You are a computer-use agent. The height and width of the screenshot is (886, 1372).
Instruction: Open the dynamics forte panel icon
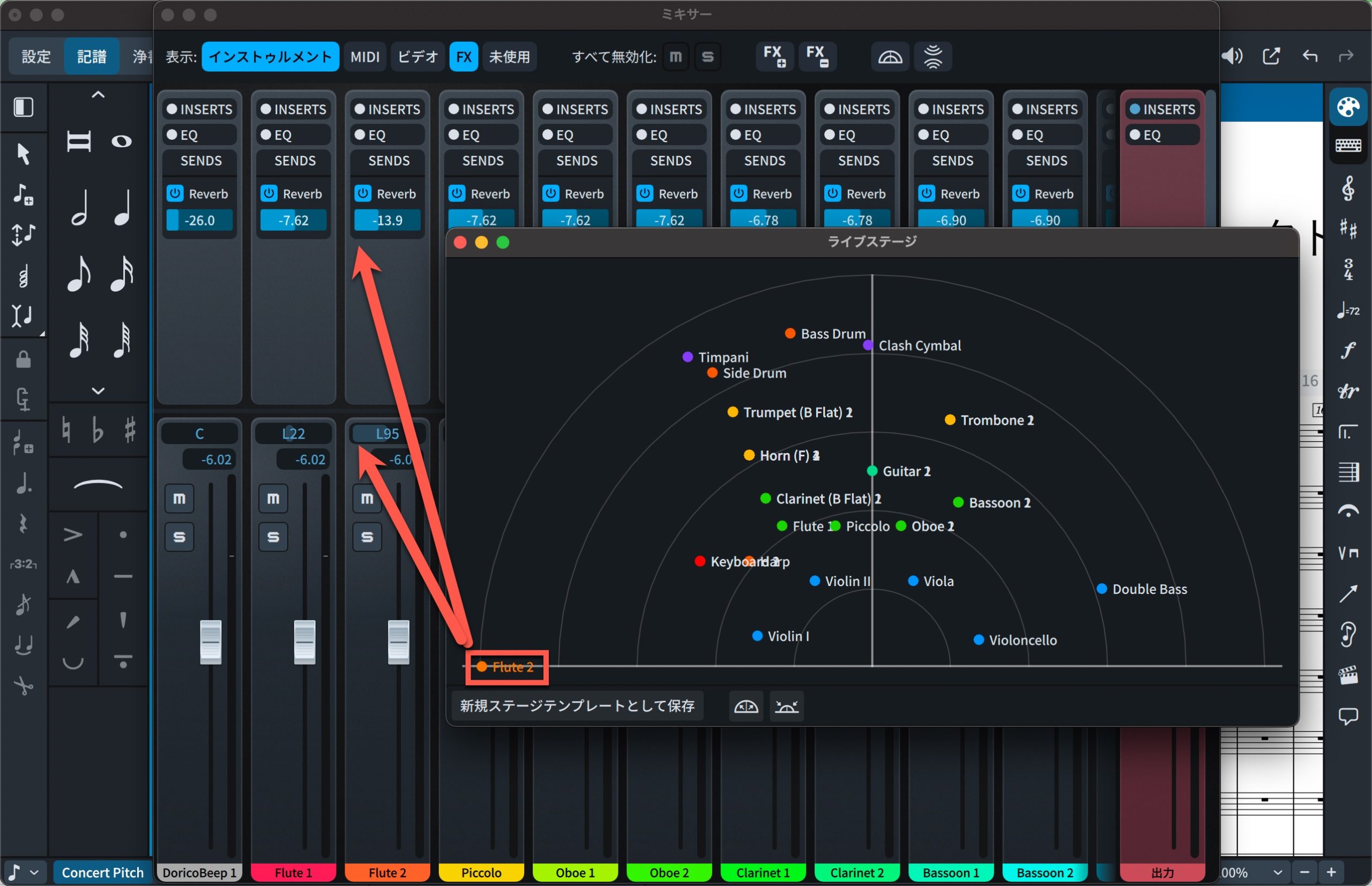[x=1348, y=350]
